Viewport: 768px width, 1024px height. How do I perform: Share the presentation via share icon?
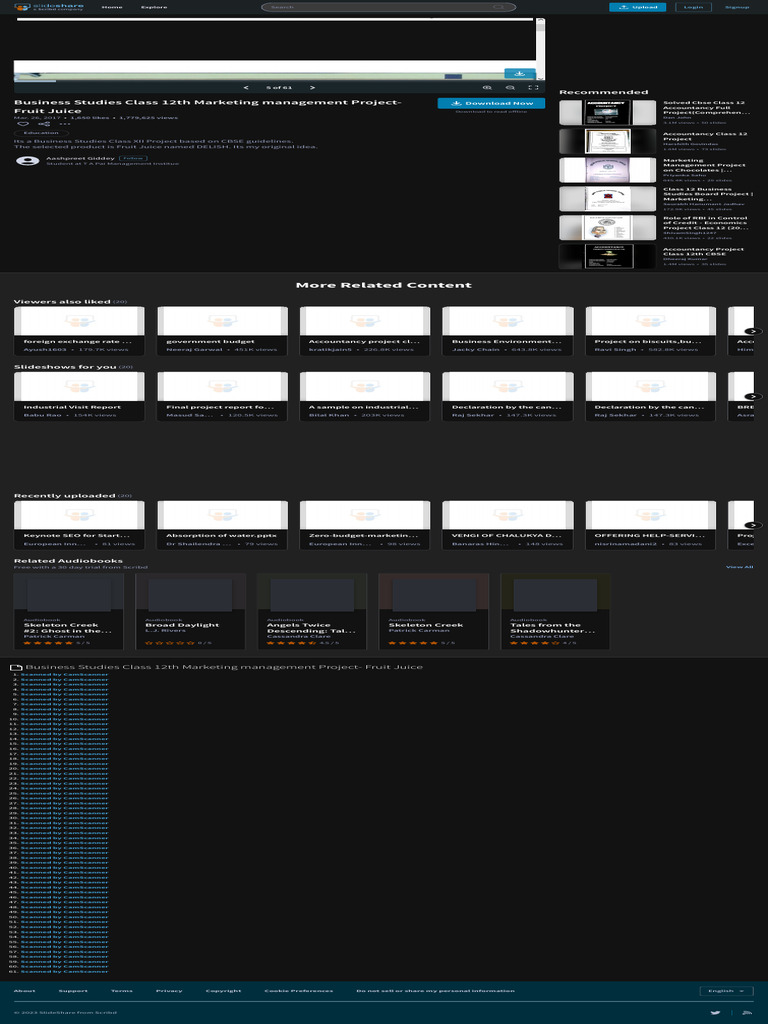pos(44,123)
